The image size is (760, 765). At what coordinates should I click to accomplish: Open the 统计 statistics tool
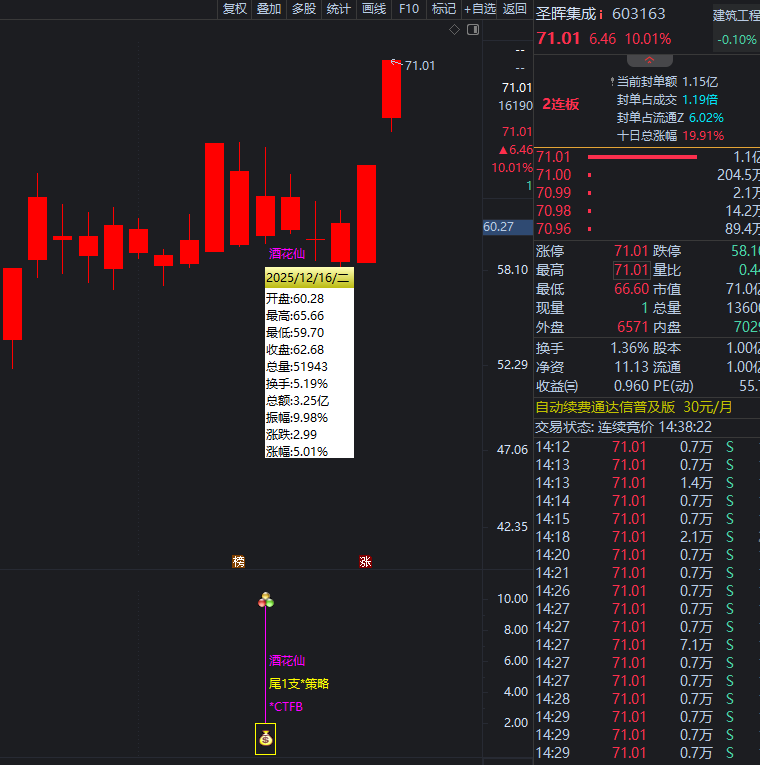pos(339,9)
